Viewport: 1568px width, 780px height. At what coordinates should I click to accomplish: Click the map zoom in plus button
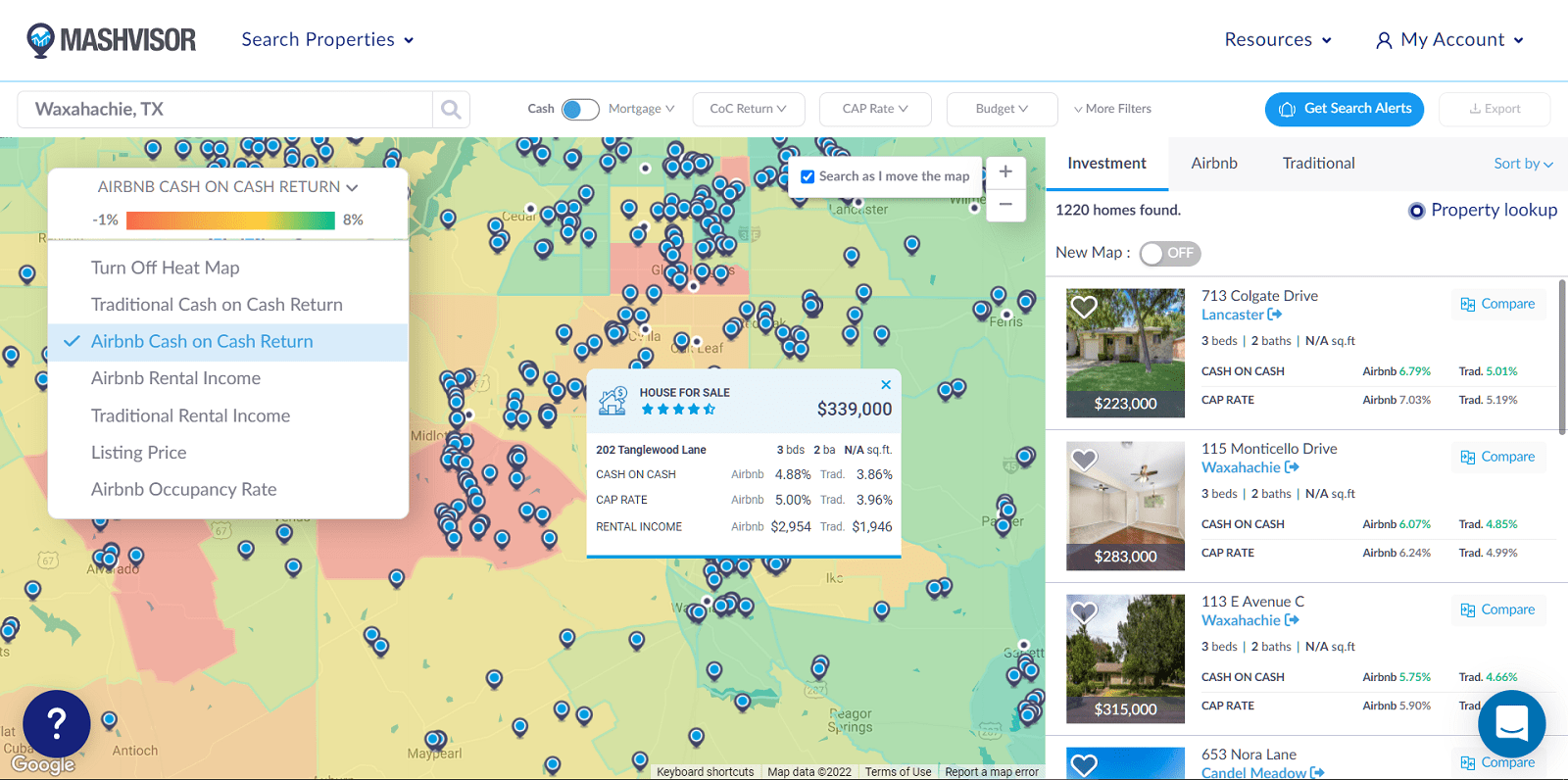1005,171
